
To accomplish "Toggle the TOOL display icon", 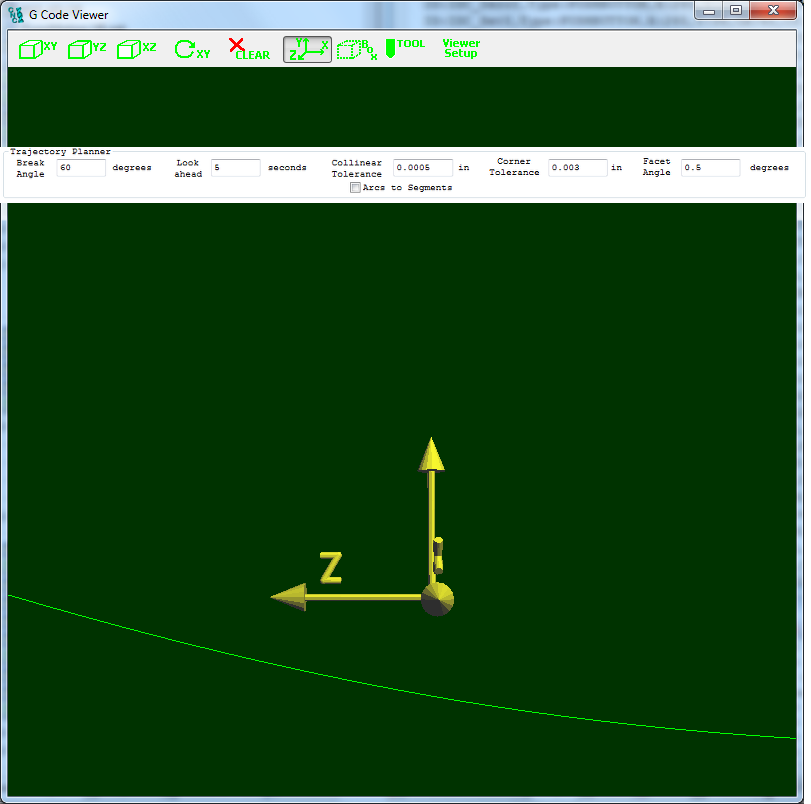I will coord(405,48).
